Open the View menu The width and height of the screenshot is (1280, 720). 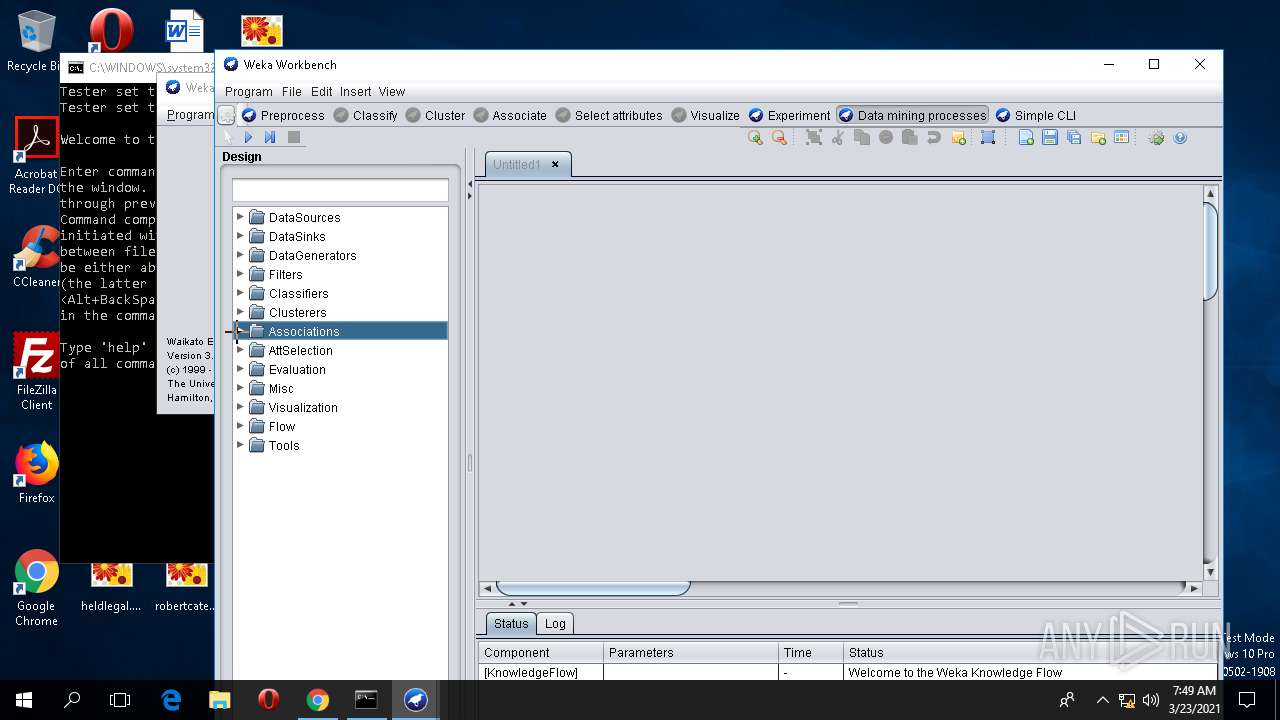(392, 91)
